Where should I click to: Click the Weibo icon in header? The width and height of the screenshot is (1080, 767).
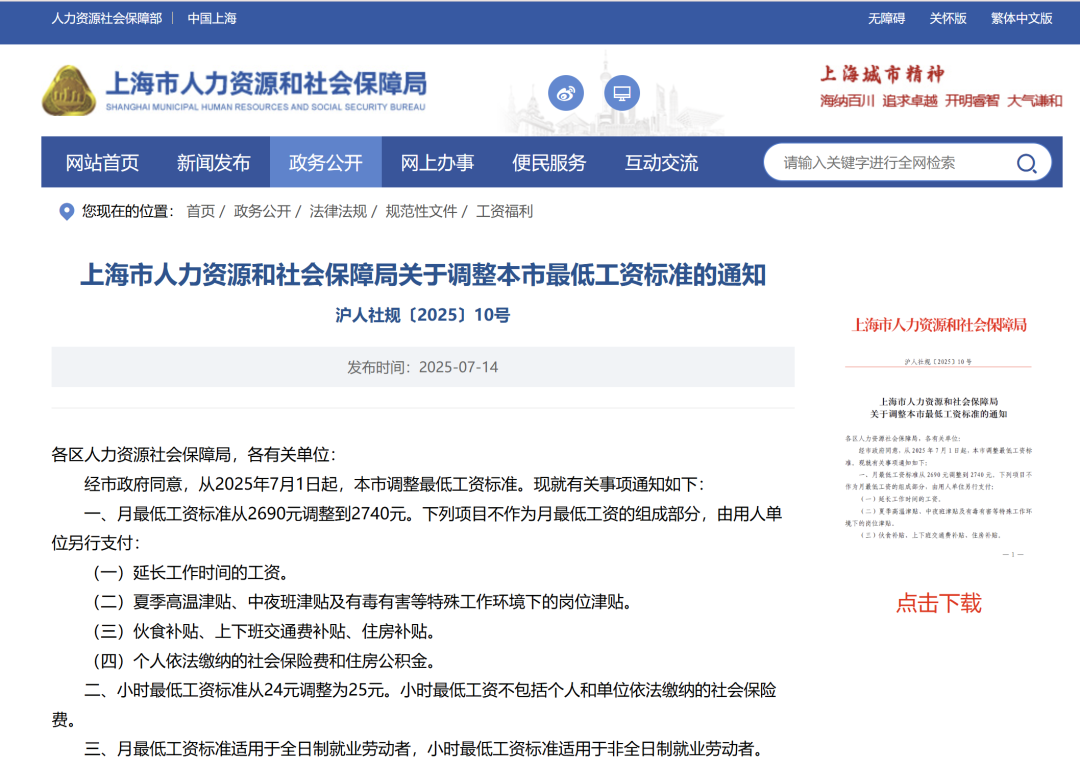[x=566, y=94]
